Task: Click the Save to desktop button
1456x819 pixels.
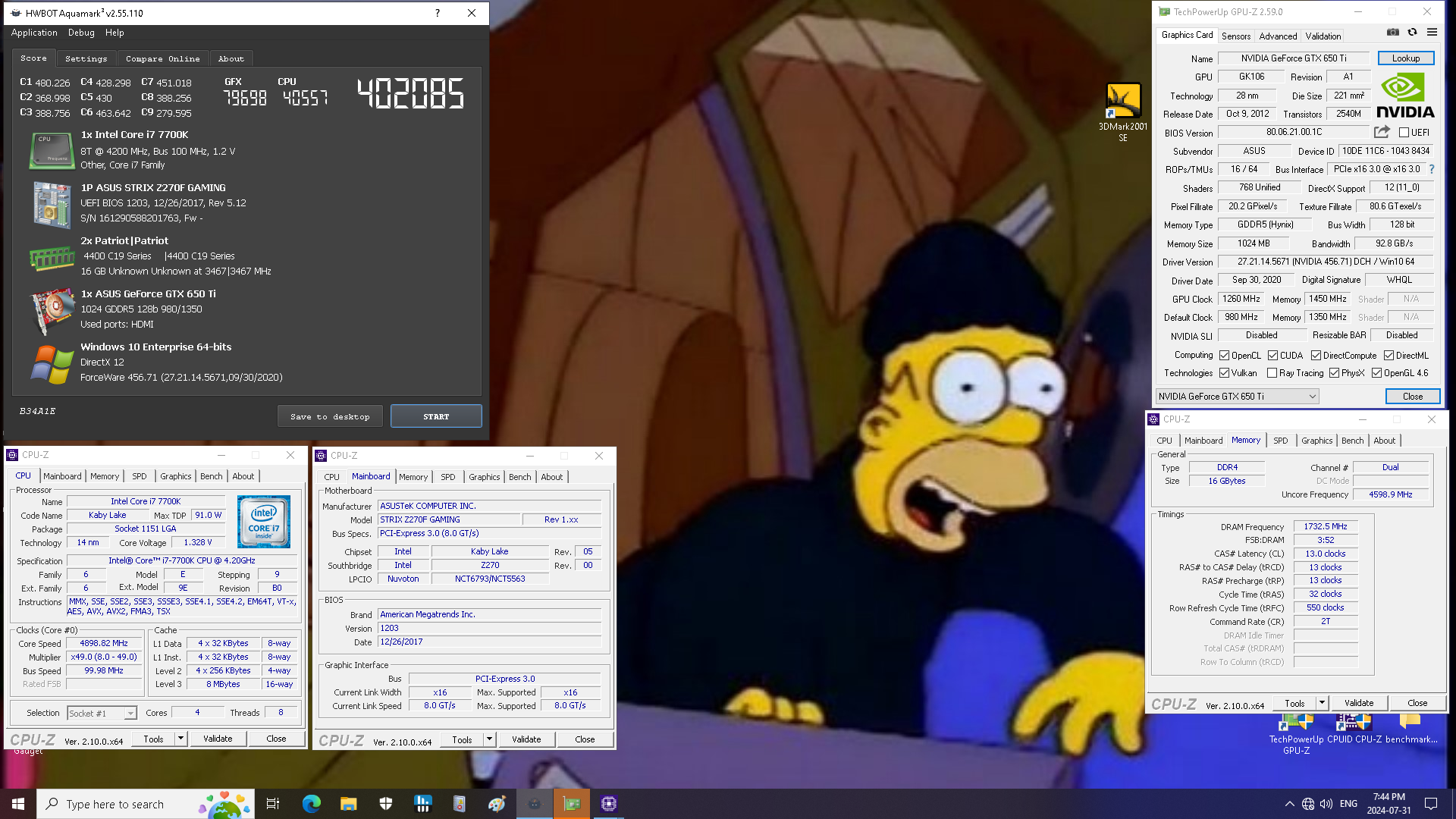Action: pos(330,416)
